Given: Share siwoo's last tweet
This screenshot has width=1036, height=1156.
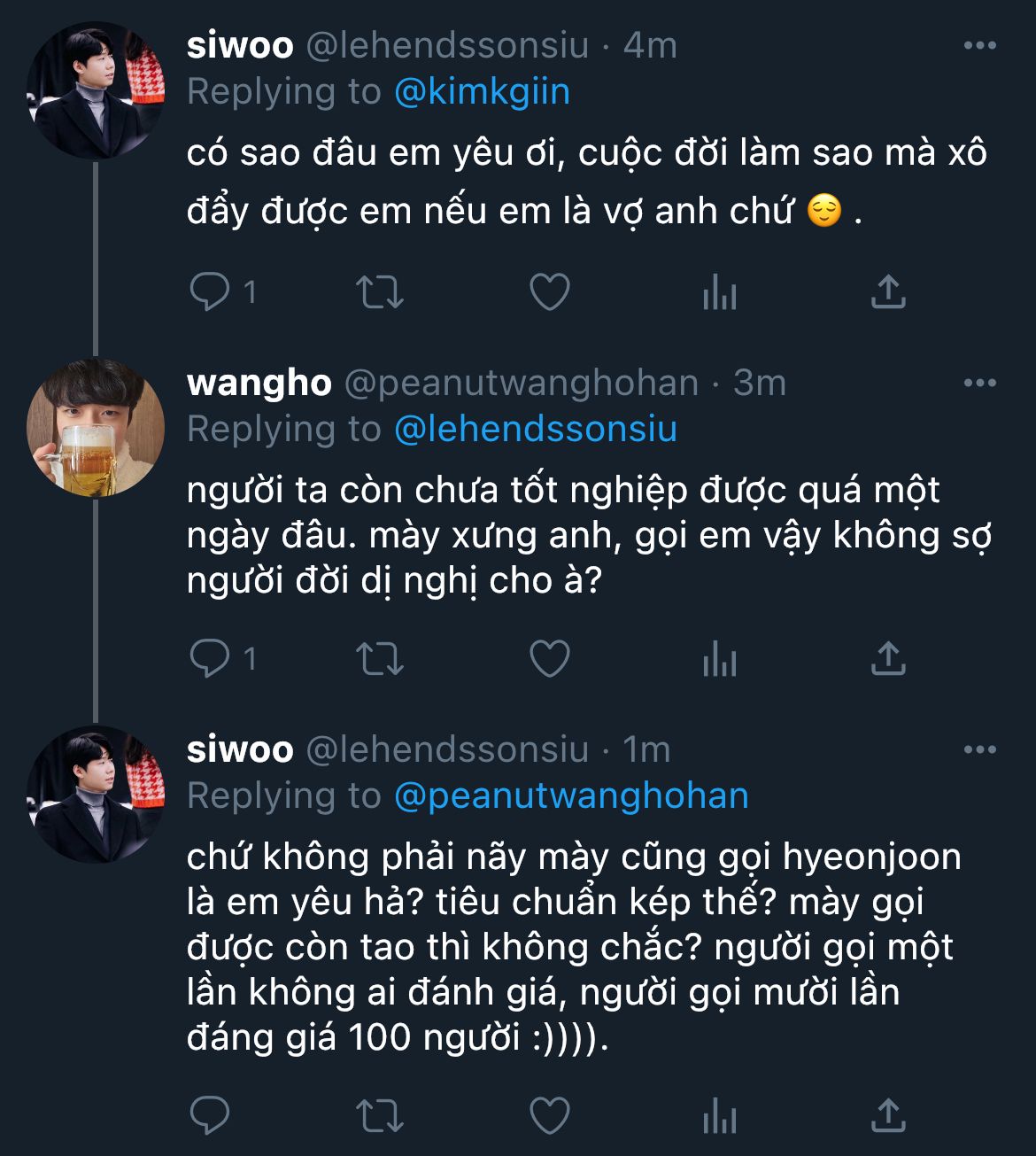Looking at the screenshot, I should [888, 1115].
